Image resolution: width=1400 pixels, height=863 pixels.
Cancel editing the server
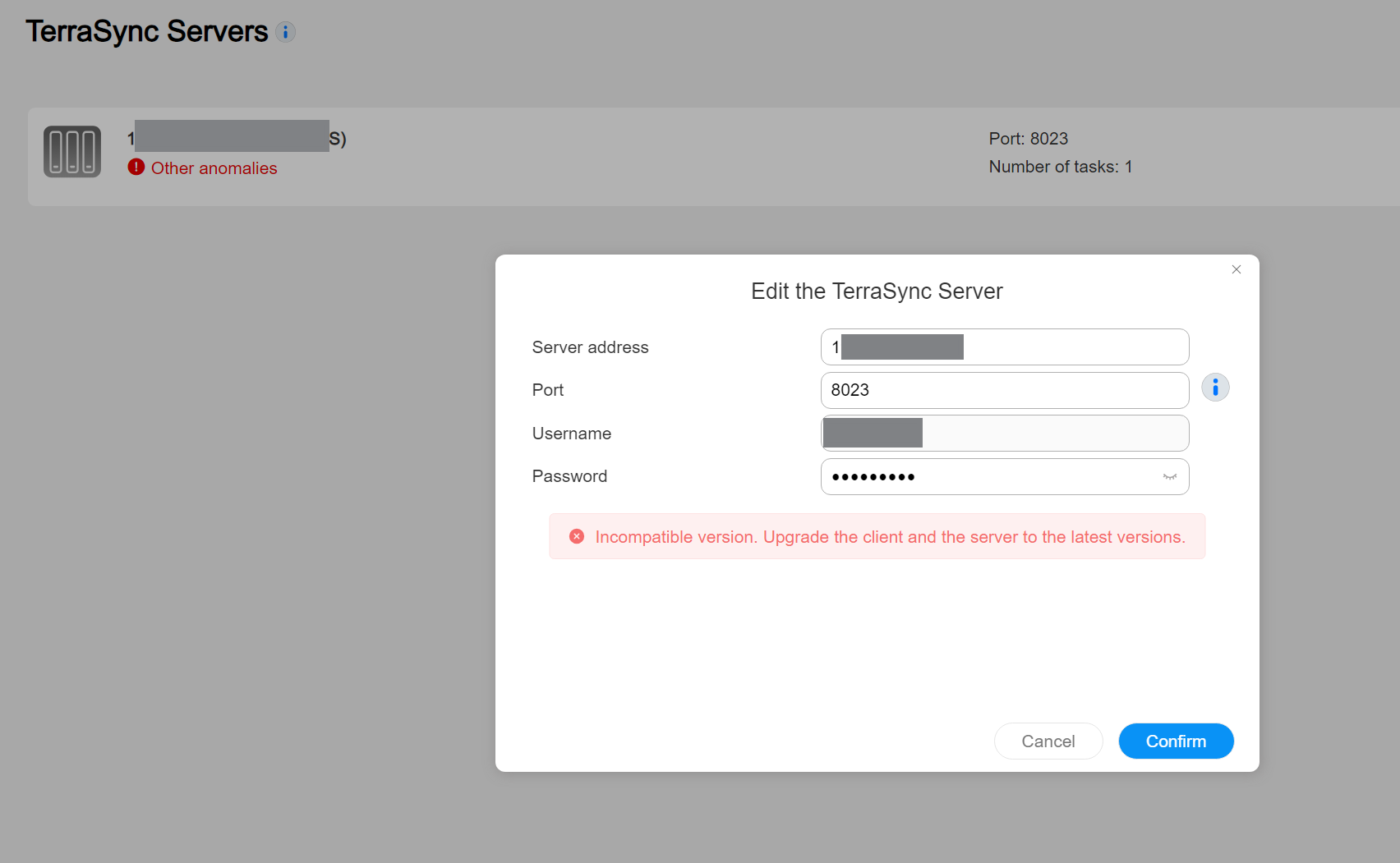1048,741
